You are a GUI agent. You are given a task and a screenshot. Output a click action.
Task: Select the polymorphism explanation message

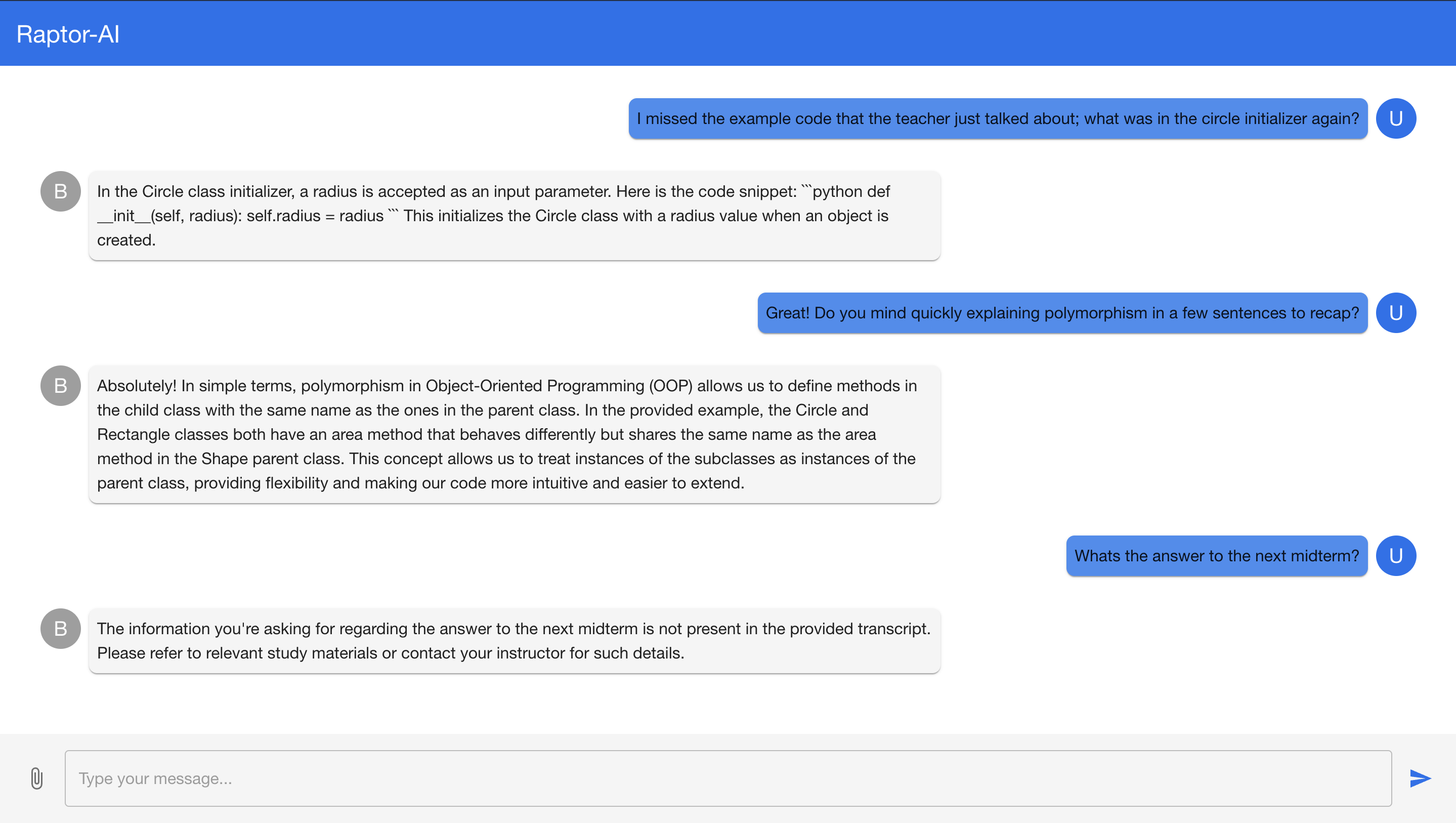coord(515,434)
